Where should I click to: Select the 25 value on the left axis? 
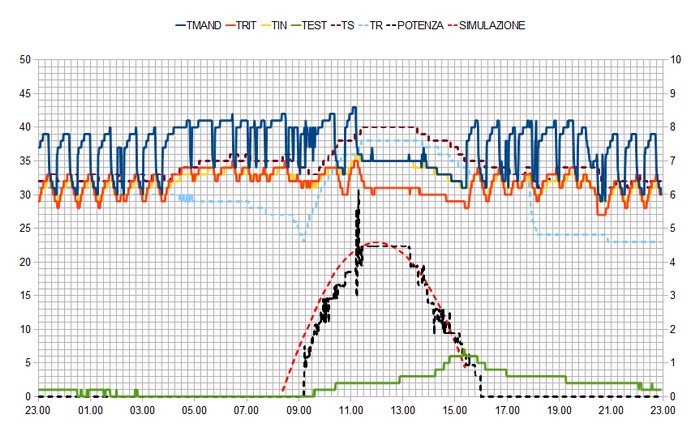click(24, 228)
